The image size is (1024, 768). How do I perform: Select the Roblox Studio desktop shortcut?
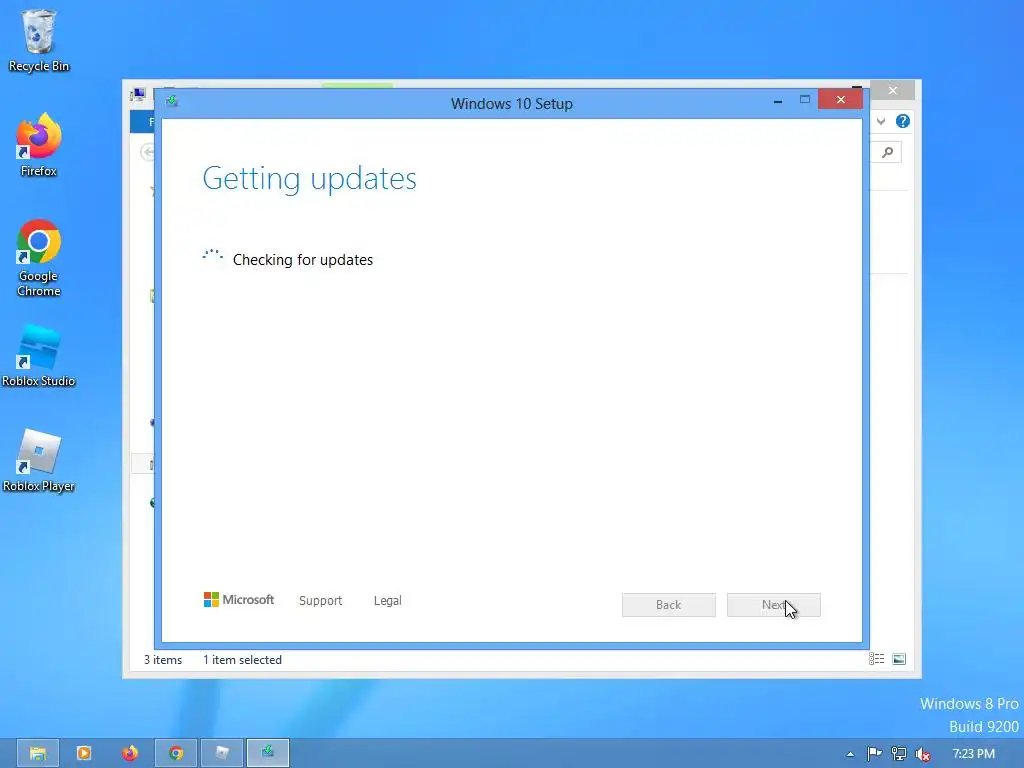[x=39, y=356]
